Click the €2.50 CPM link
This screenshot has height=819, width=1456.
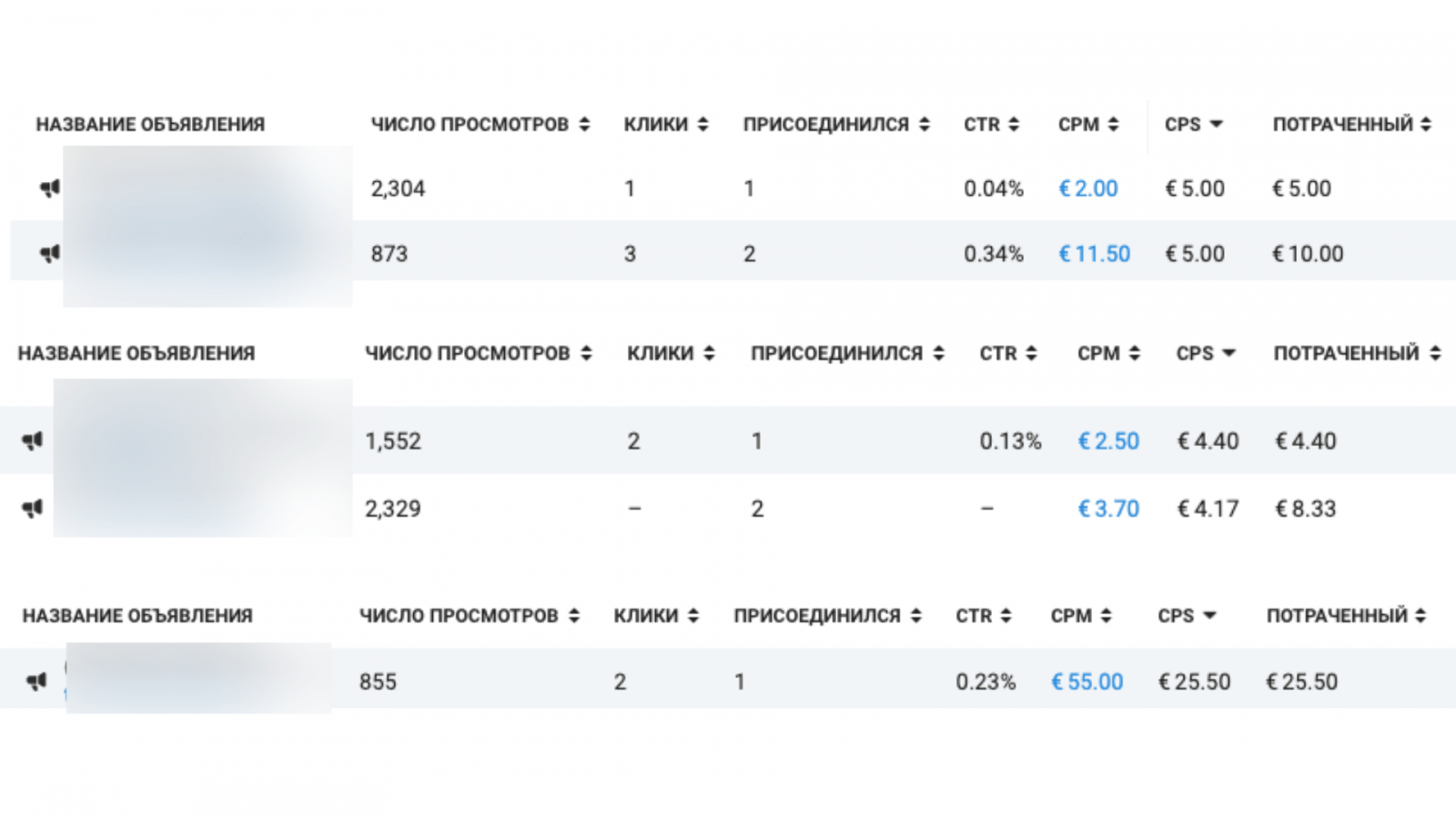click(x=1108, y=441)
